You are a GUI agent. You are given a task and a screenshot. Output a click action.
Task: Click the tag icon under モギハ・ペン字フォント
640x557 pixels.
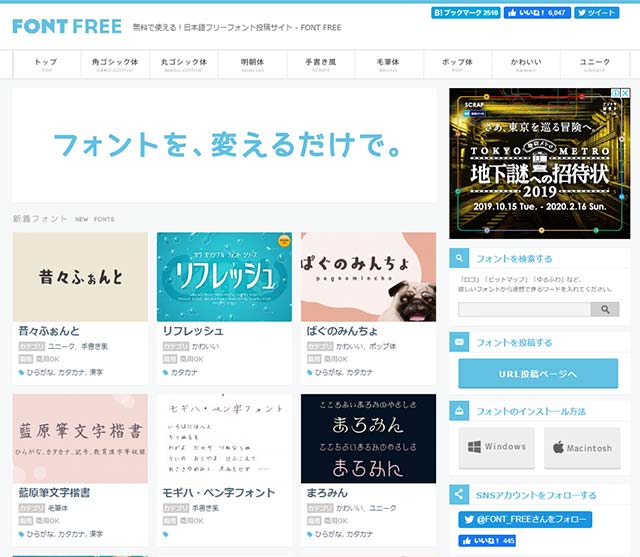tap(165, 534)
